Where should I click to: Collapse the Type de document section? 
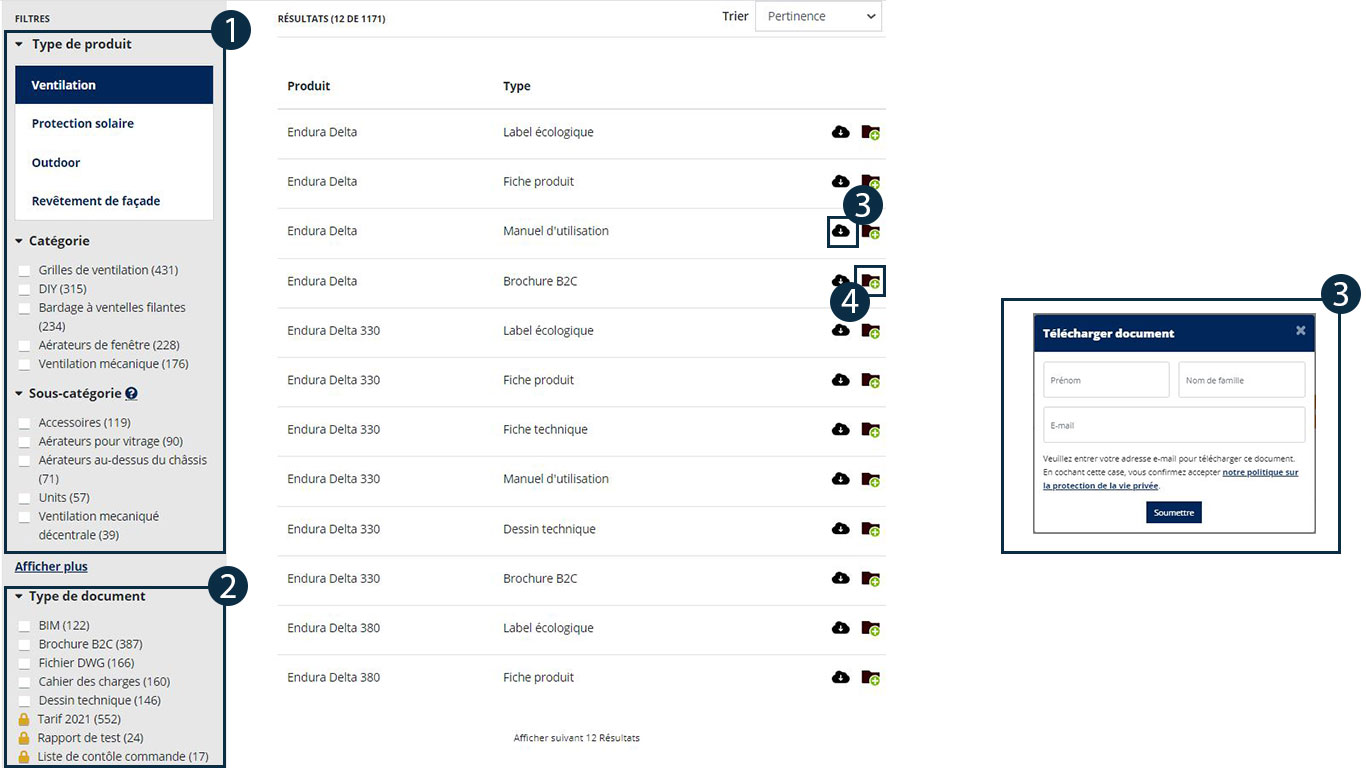pyautogui.click(x=19, y=597)
